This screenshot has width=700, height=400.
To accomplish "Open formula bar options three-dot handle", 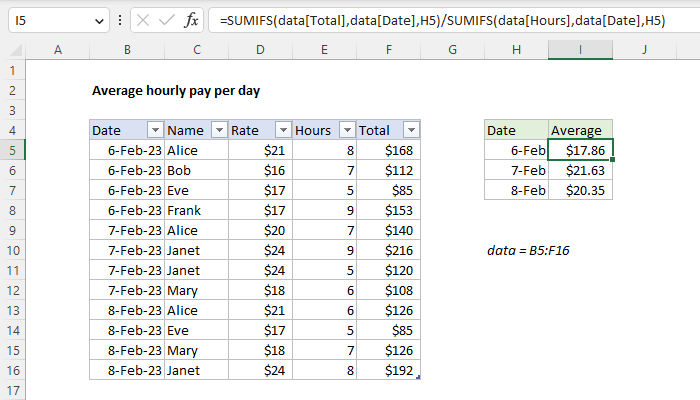I will 120,20.
